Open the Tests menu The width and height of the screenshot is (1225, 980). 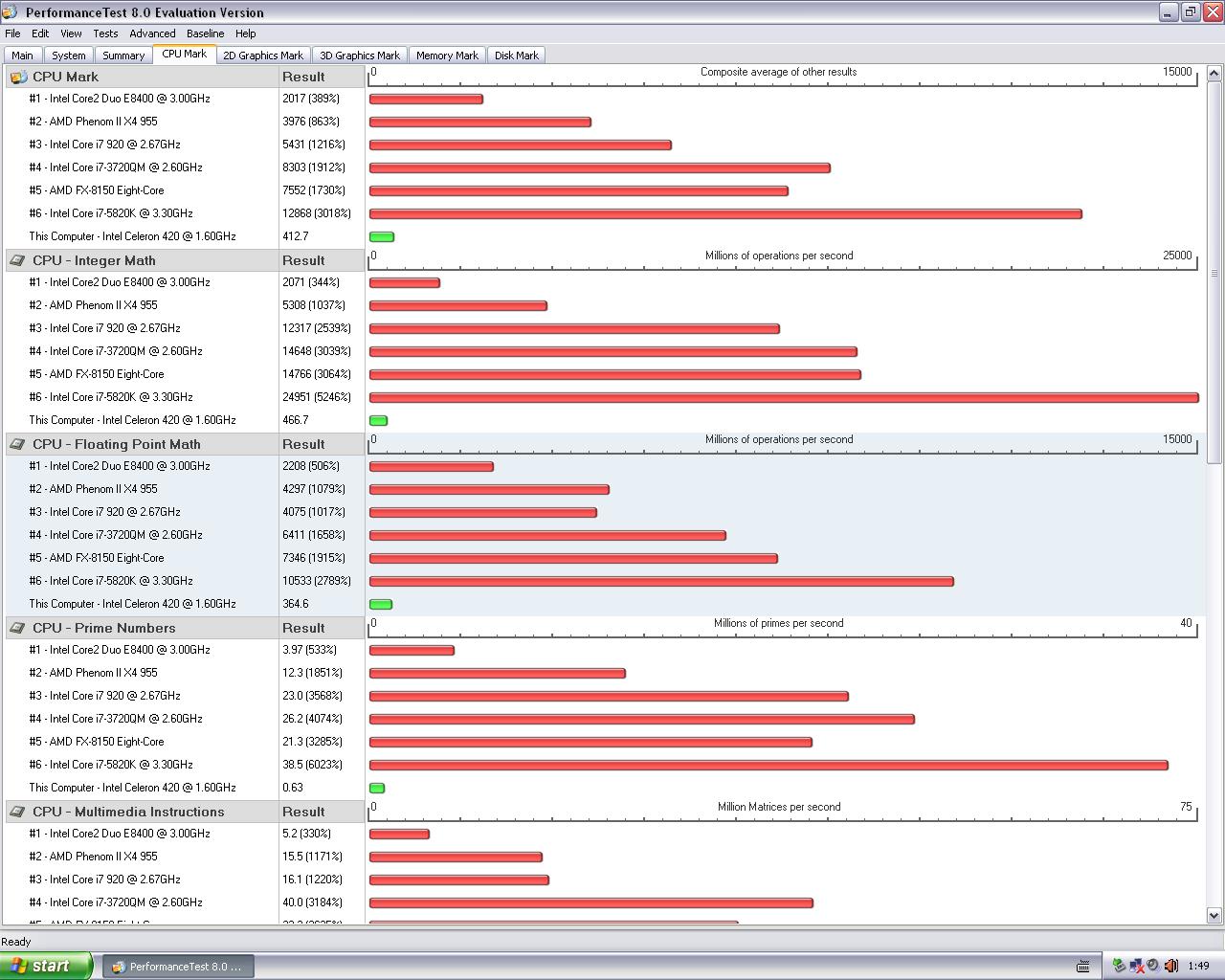[x=105, y=33]
